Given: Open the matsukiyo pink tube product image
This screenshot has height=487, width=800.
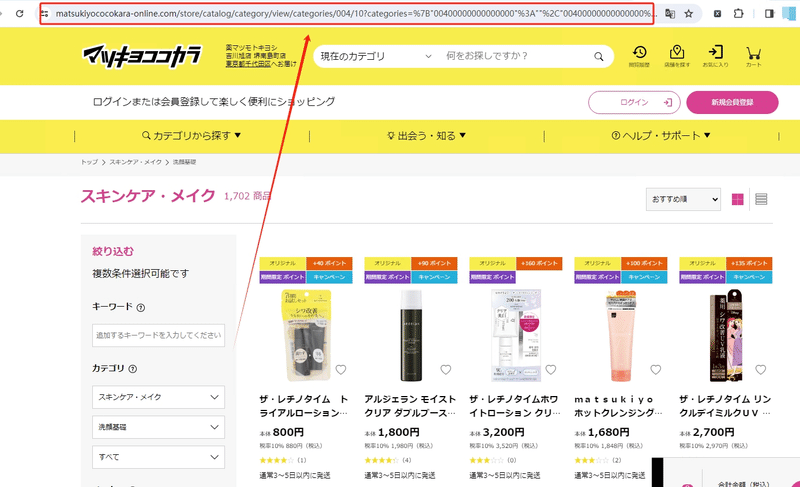Looking at the screenshot, I should pyautogui.click(x=620, y=335).
